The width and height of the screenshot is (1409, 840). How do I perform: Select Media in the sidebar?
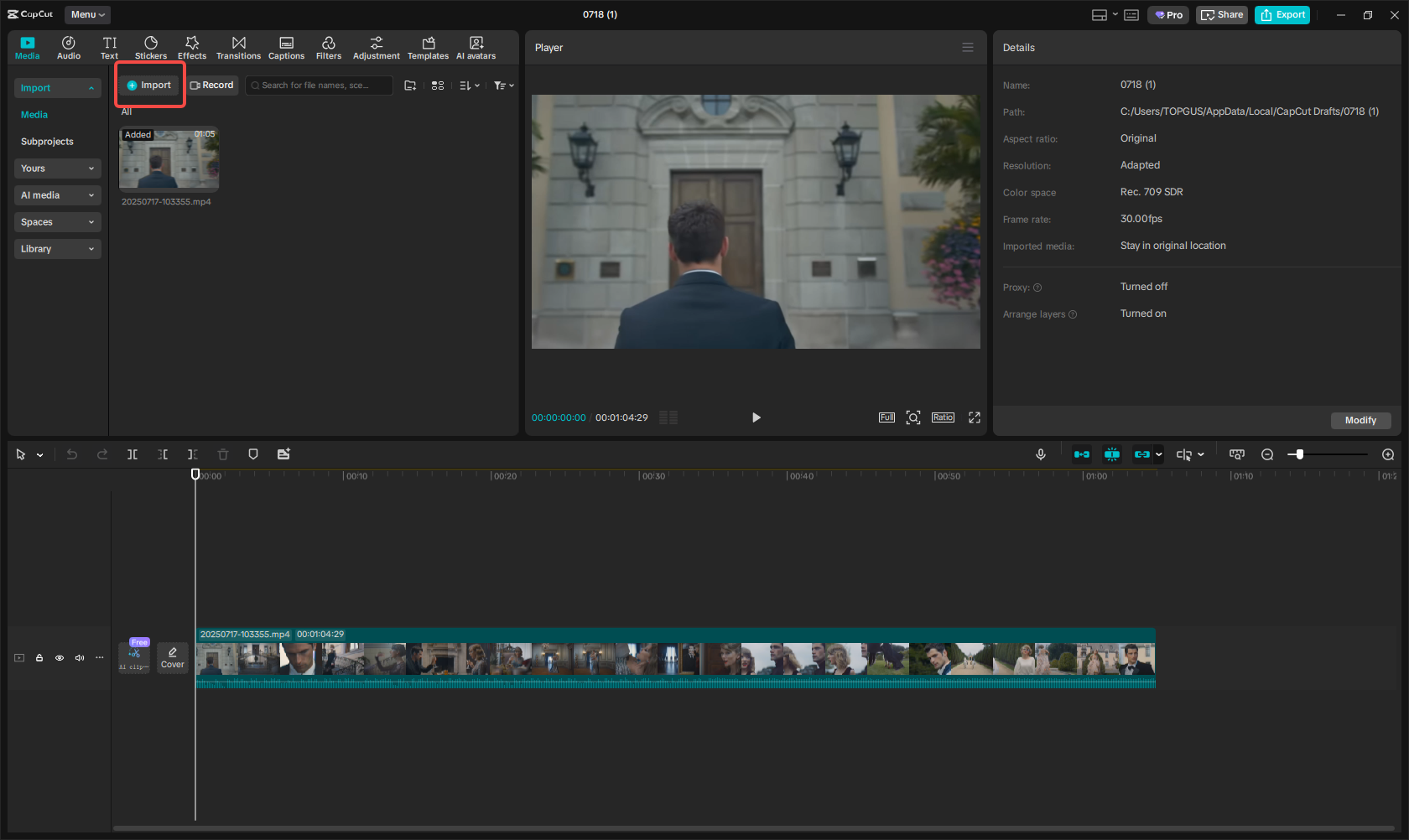coord(34,115)
